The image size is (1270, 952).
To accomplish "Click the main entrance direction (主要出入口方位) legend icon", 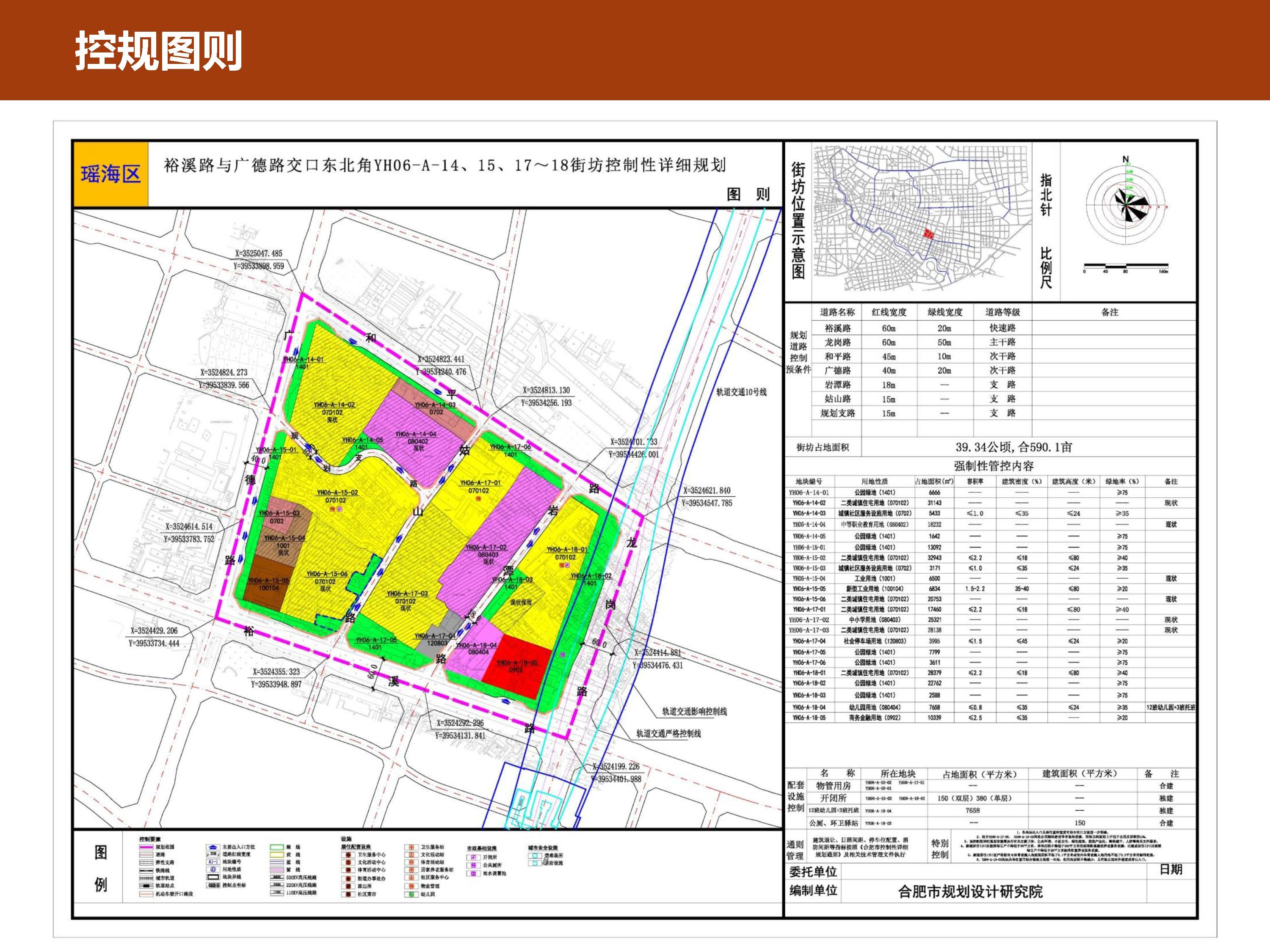I will click(x=213, y=847).
